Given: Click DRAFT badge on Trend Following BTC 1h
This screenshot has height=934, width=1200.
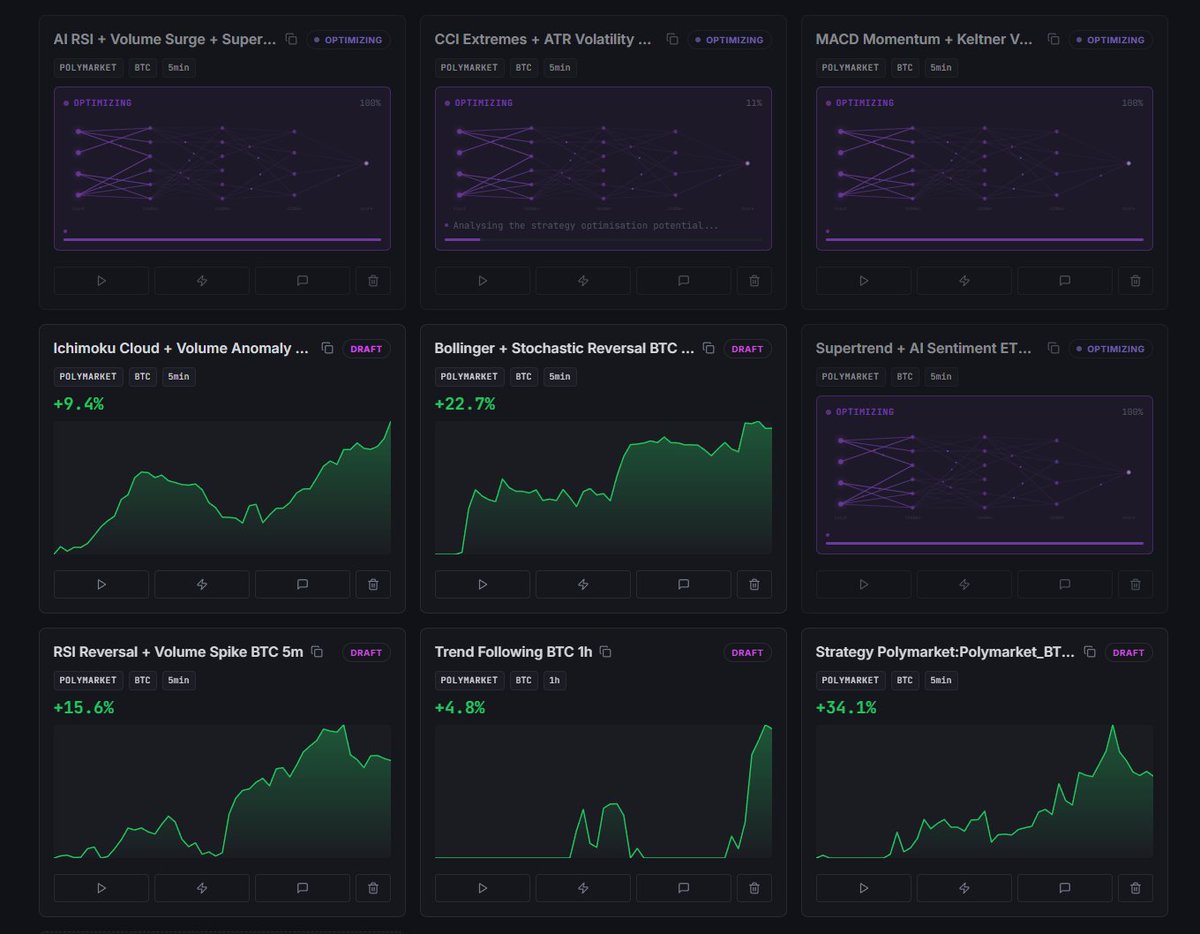Looking at the screenshot, I should 747,652.
